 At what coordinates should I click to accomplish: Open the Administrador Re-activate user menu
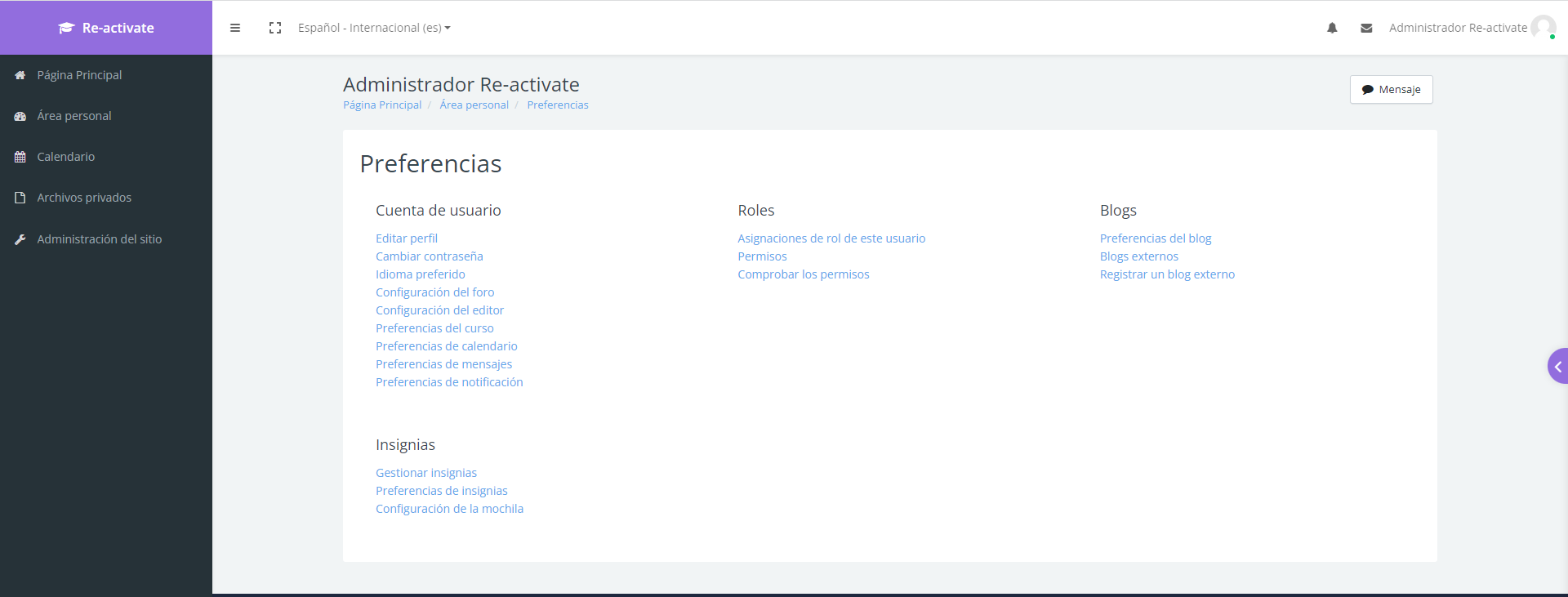pyautogui.click(x=1458, y=28)
